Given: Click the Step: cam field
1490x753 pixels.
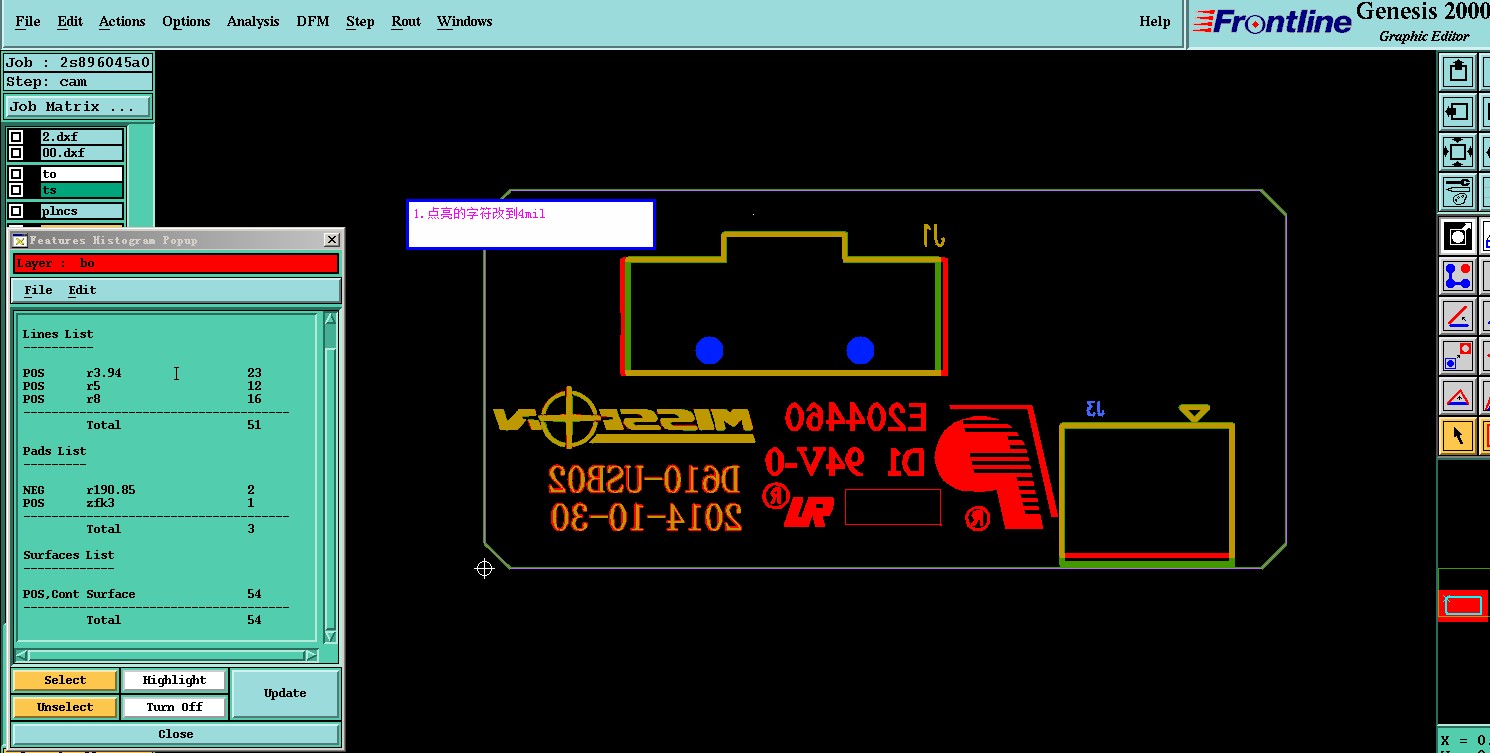Looking at the screenshot, I should [x=78, y=82].
